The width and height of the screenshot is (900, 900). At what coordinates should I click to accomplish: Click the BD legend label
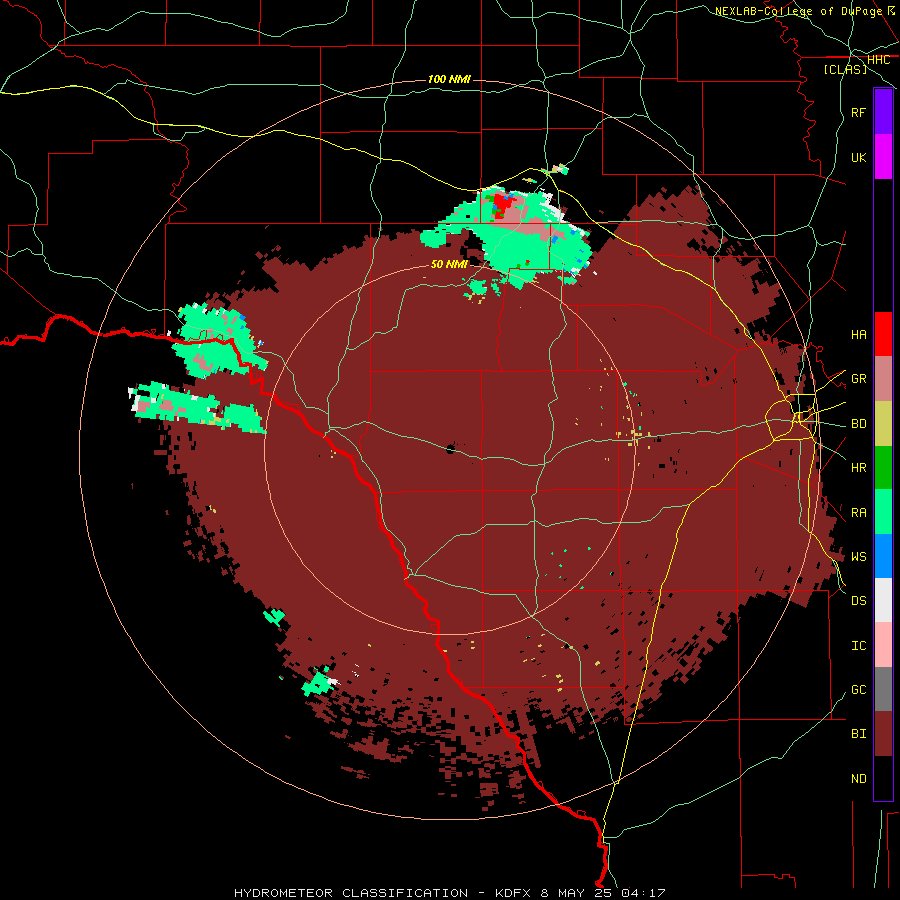(858, 424)
